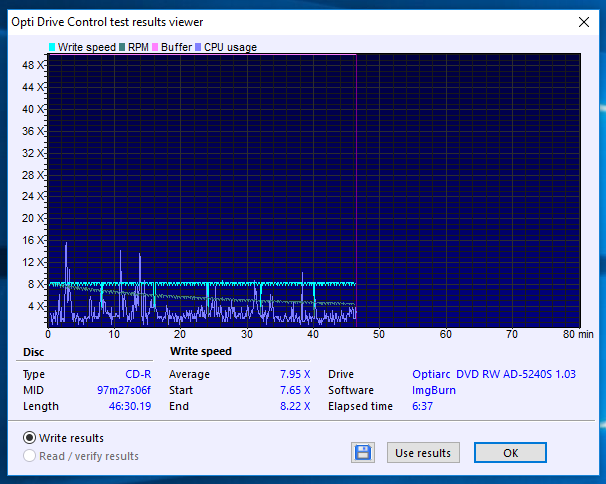Click the pink Buffer legend swatch
This screenshot has height=484, width=606.
coord(155,47)
